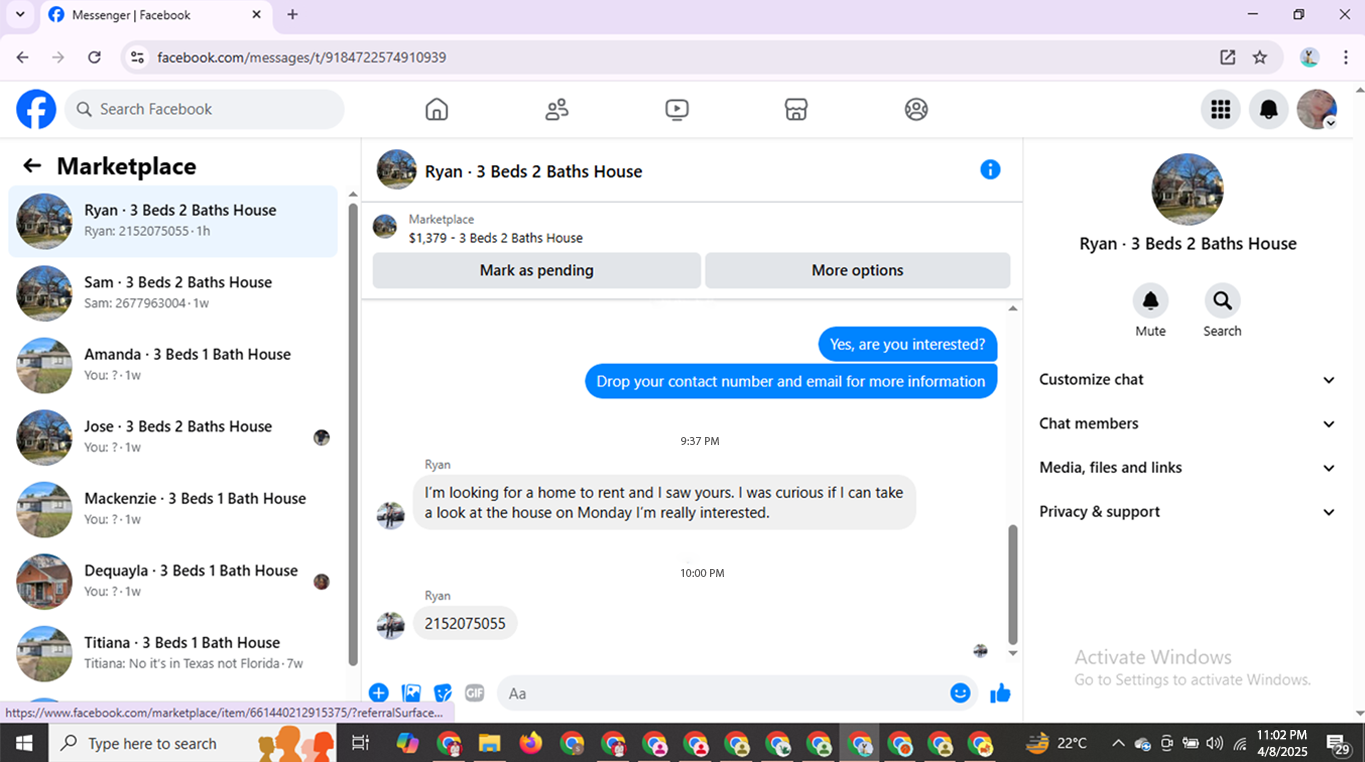The height and width of the screenshot is (762, 1365).
Task: Bookmark this page with the star icon
Action: 1260,57
